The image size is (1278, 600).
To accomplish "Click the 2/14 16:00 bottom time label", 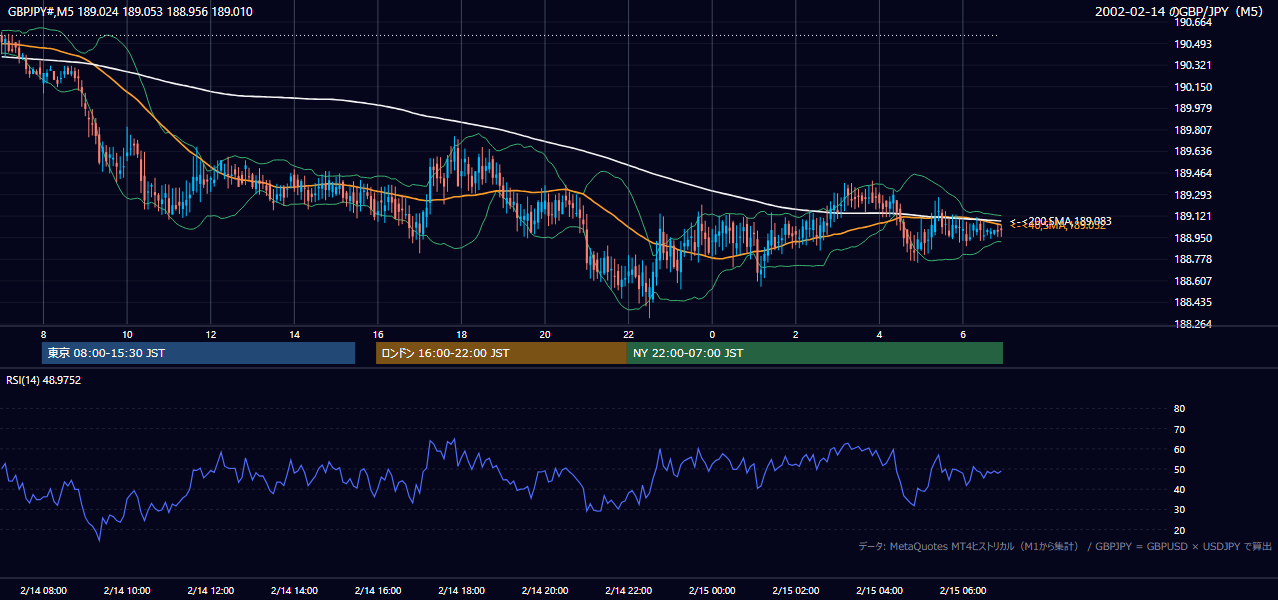I will click(378, 590).
